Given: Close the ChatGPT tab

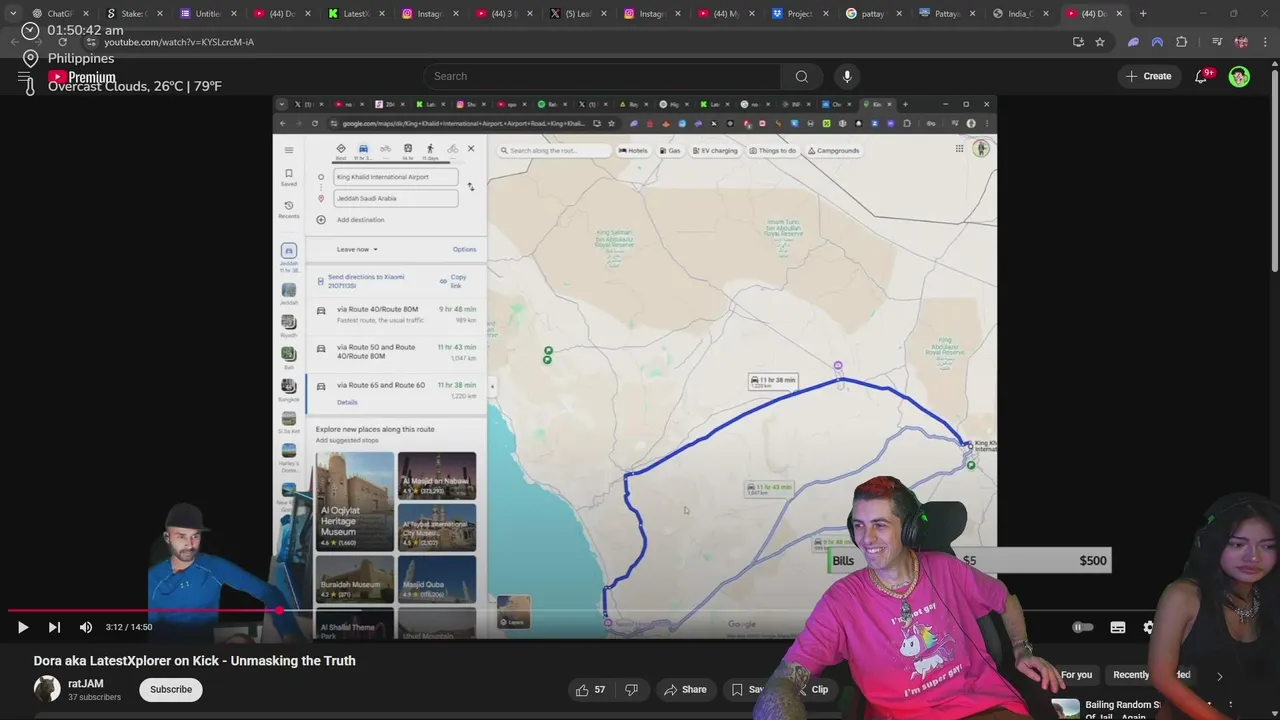Looking at the screenshot, I should (x=86, y=14).
